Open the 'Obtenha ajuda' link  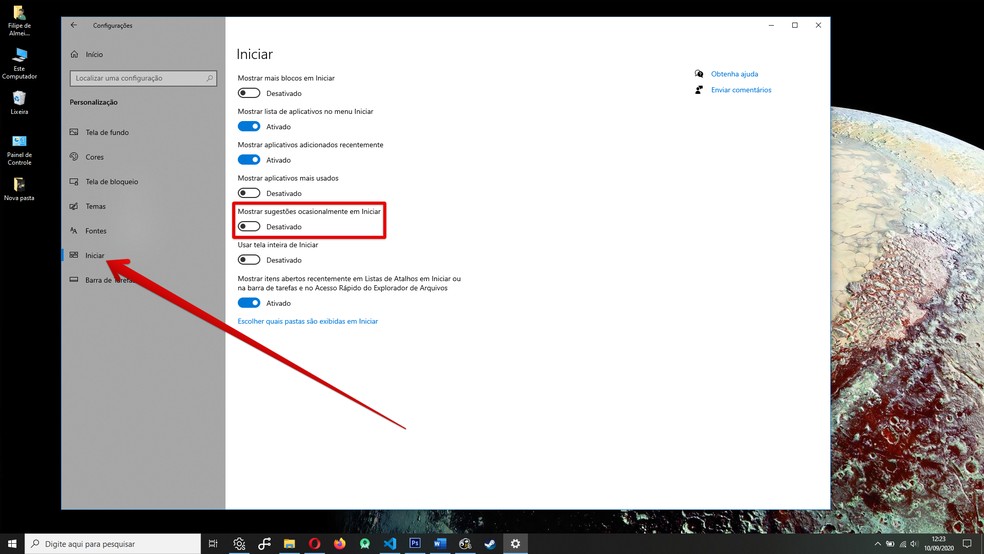734,74
